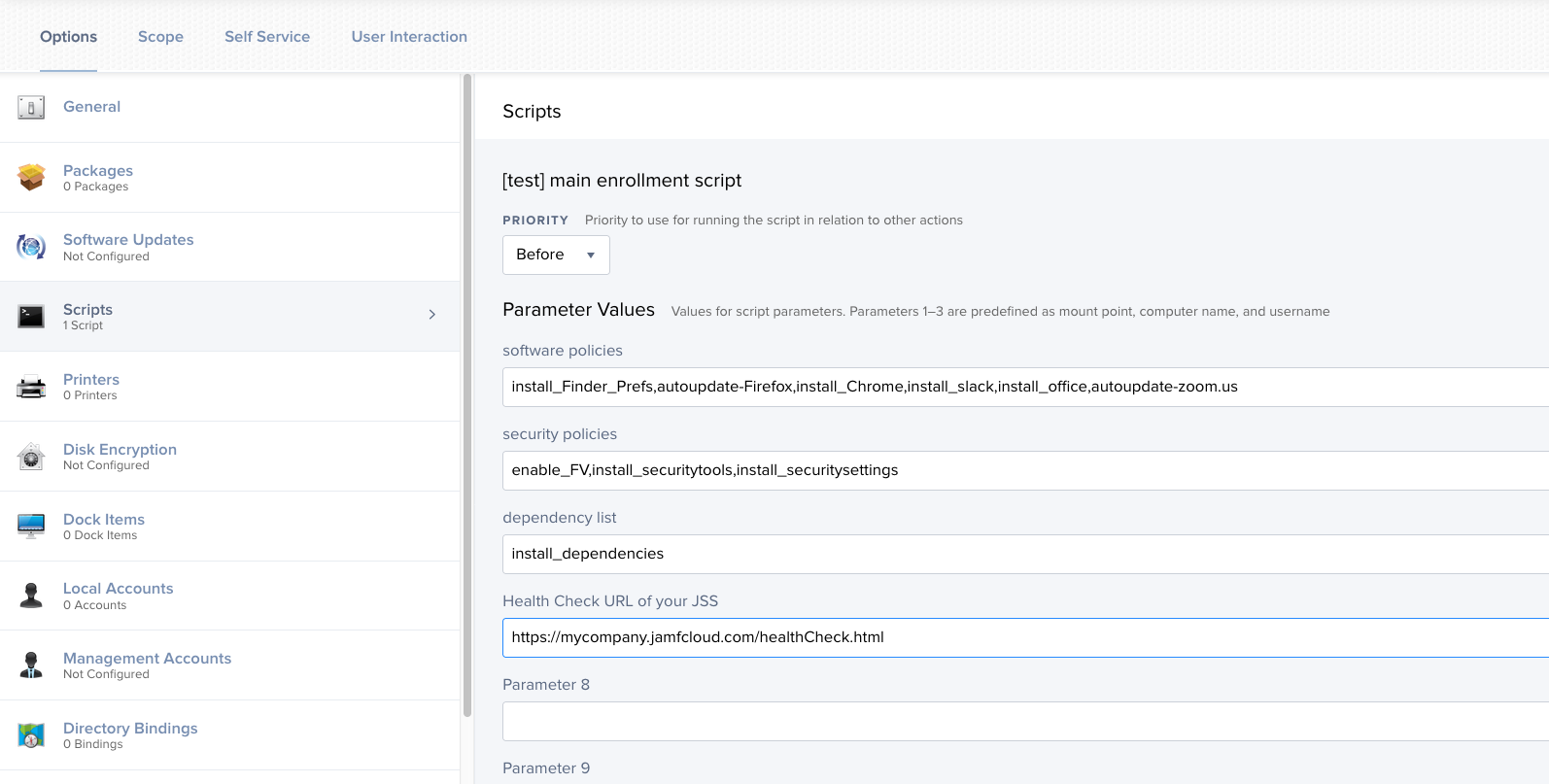The height and width of the screenshot is (784, 1549).
Task: Open the Priority dropdown set to Before
Action: point(556,255)
